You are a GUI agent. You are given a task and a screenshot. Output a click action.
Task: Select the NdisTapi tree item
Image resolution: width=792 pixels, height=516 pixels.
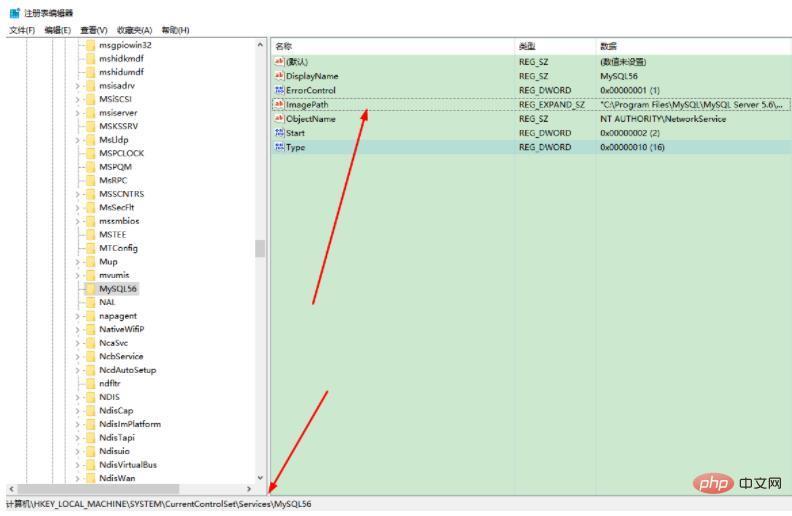117,438
